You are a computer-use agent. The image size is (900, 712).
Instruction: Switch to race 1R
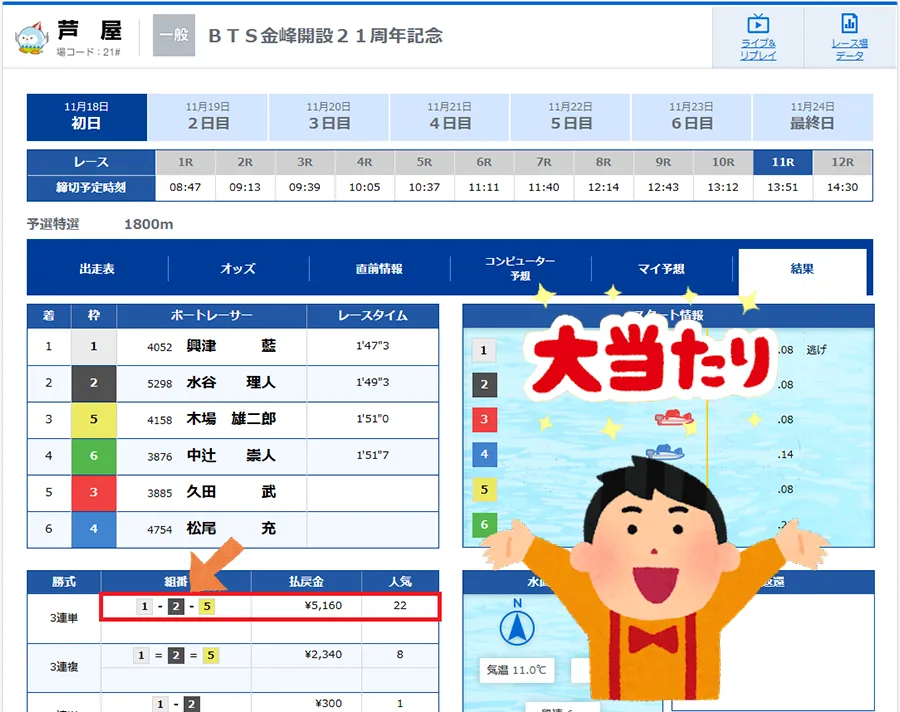[185, 162]
